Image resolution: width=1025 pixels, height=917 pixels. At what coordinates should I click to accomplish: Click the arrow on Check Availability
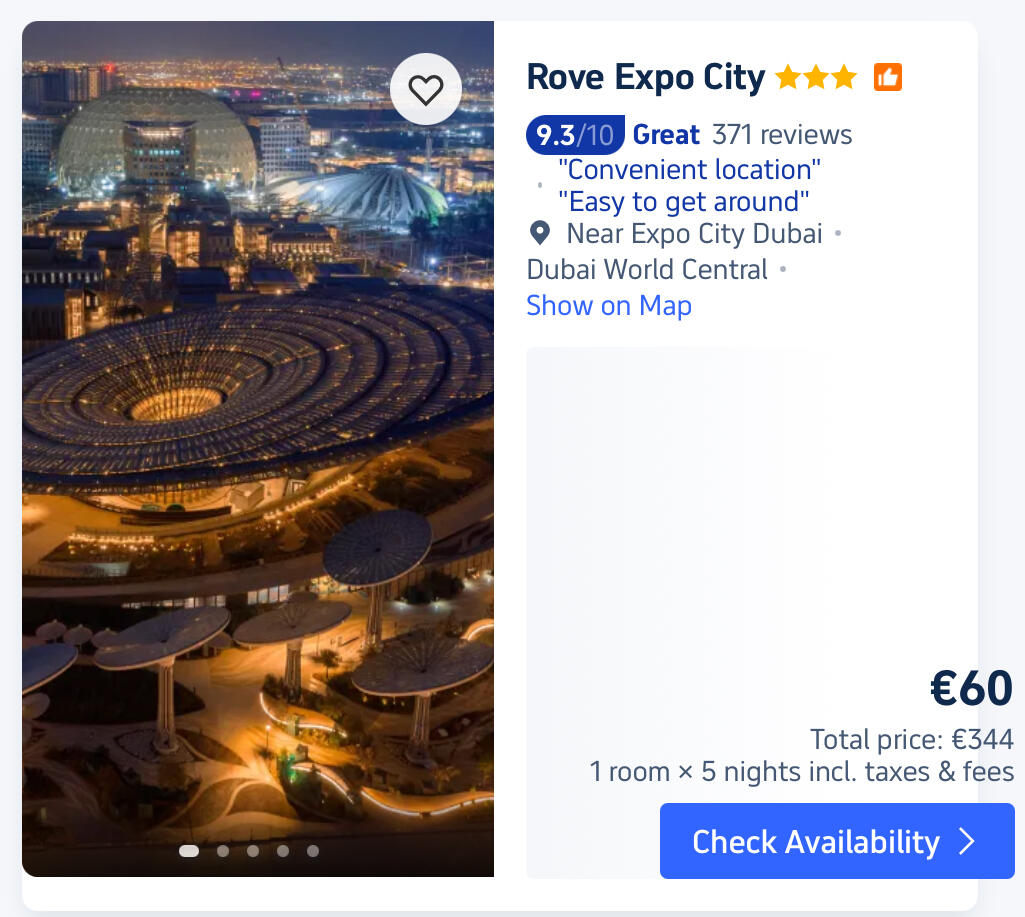pyautogui.click(x=966, y=842)
